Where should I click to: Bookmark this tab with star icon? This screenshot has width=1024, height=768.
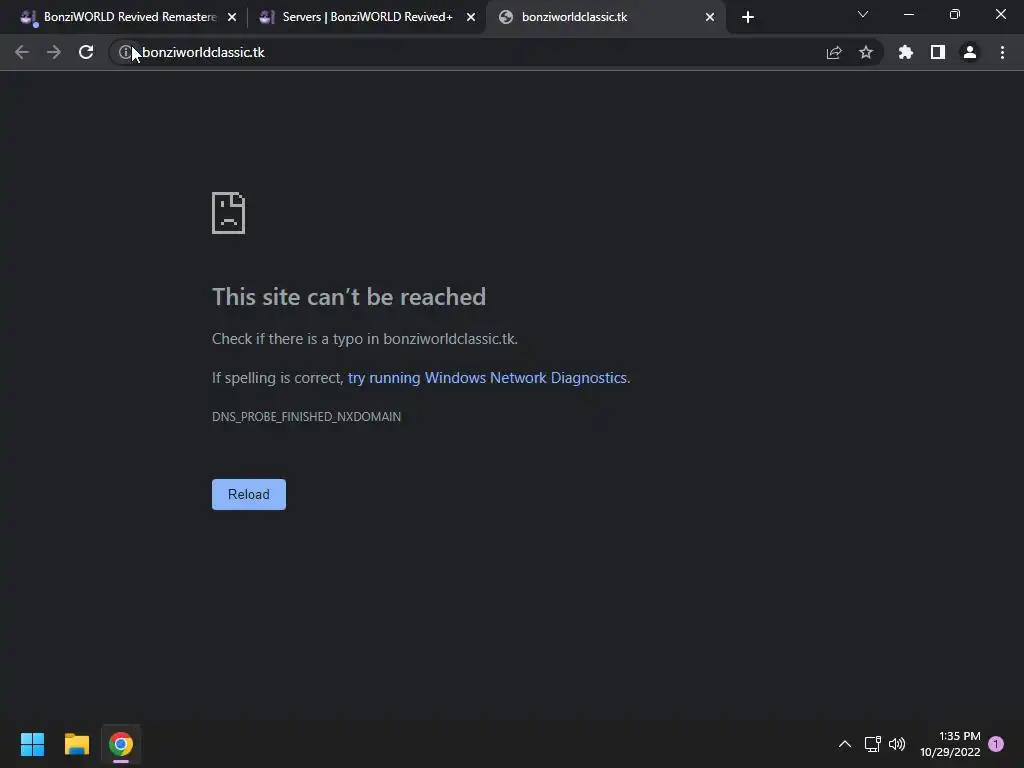pos(866,52)
